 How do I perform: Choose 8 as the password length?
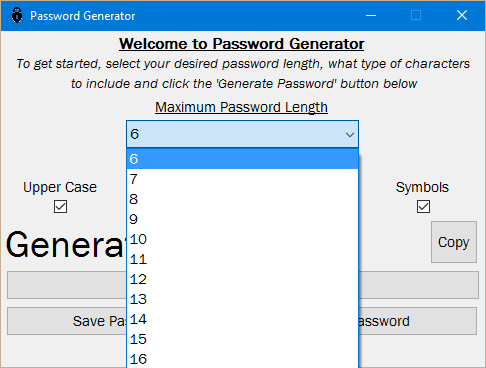[242, 199]
